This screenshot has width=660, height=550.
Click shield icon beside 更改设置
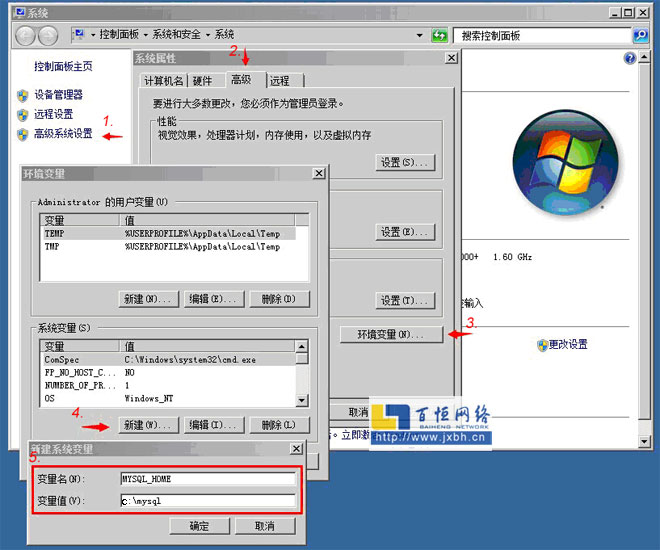(x=543, y=345)
